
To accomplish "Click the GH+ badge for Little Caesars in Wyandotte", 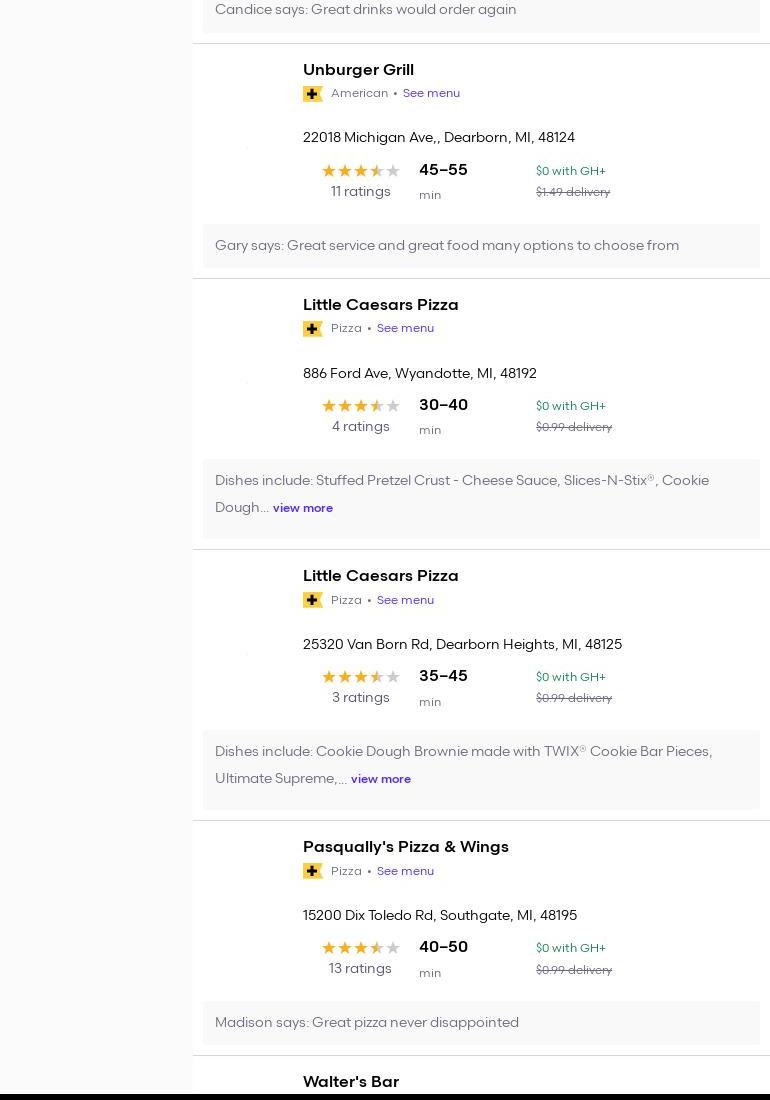I will coord(312,329).
